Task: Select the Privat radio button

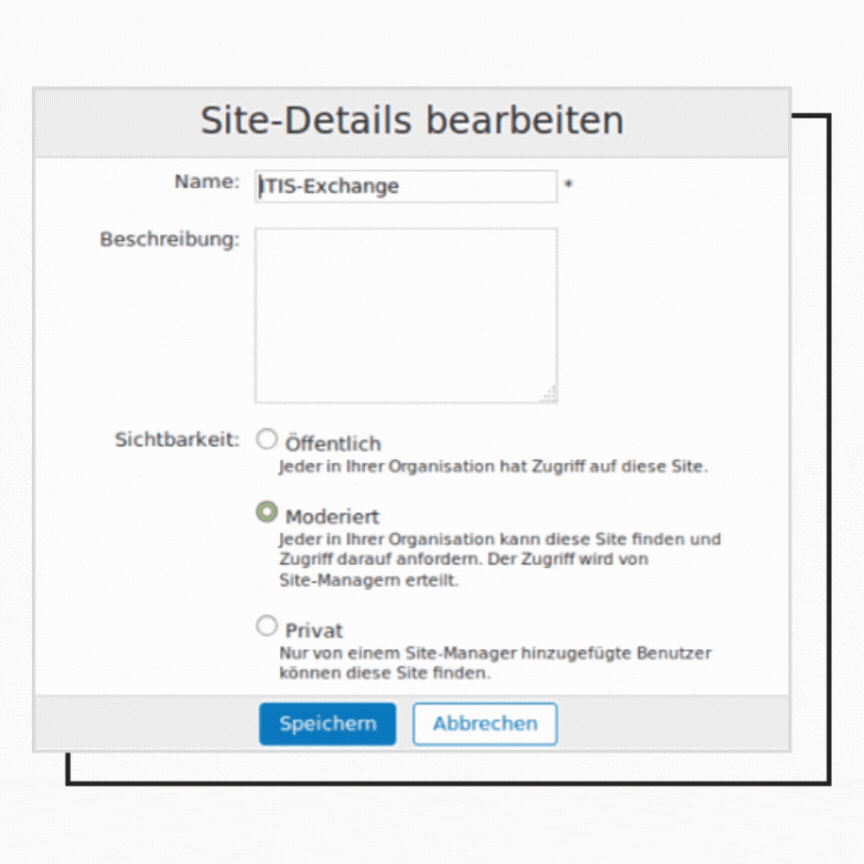Action: (x=267, y=626)
